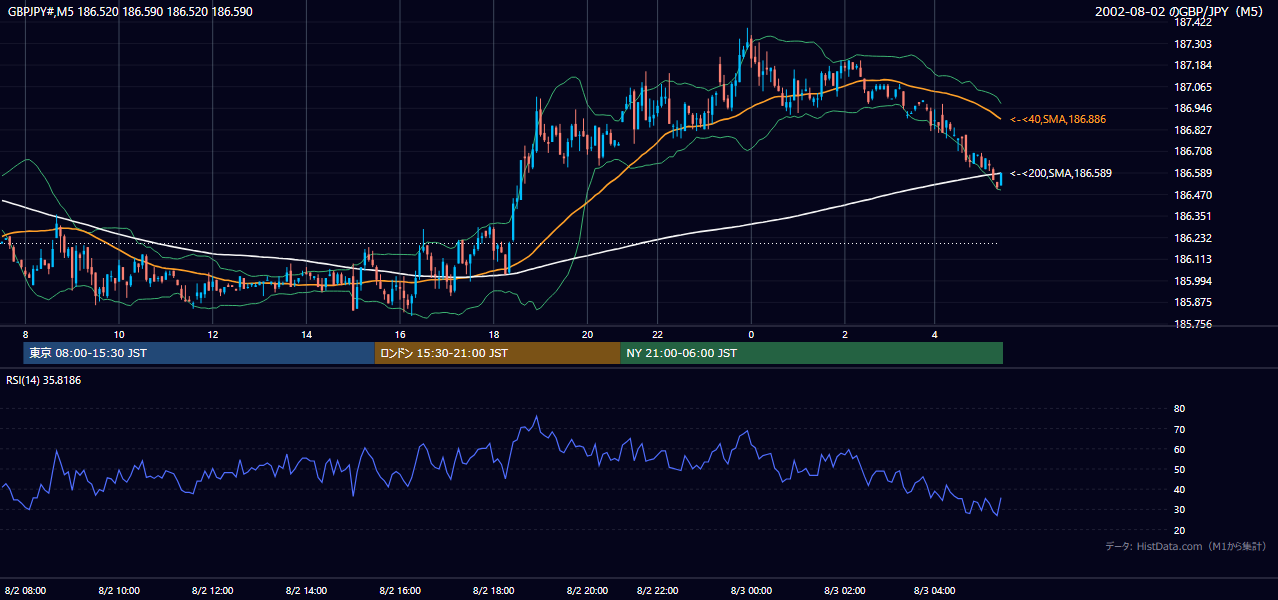Screen dimensions: 1278x600
Task: Click the hour label 12 under the price chart
Action: pos(212,334)
